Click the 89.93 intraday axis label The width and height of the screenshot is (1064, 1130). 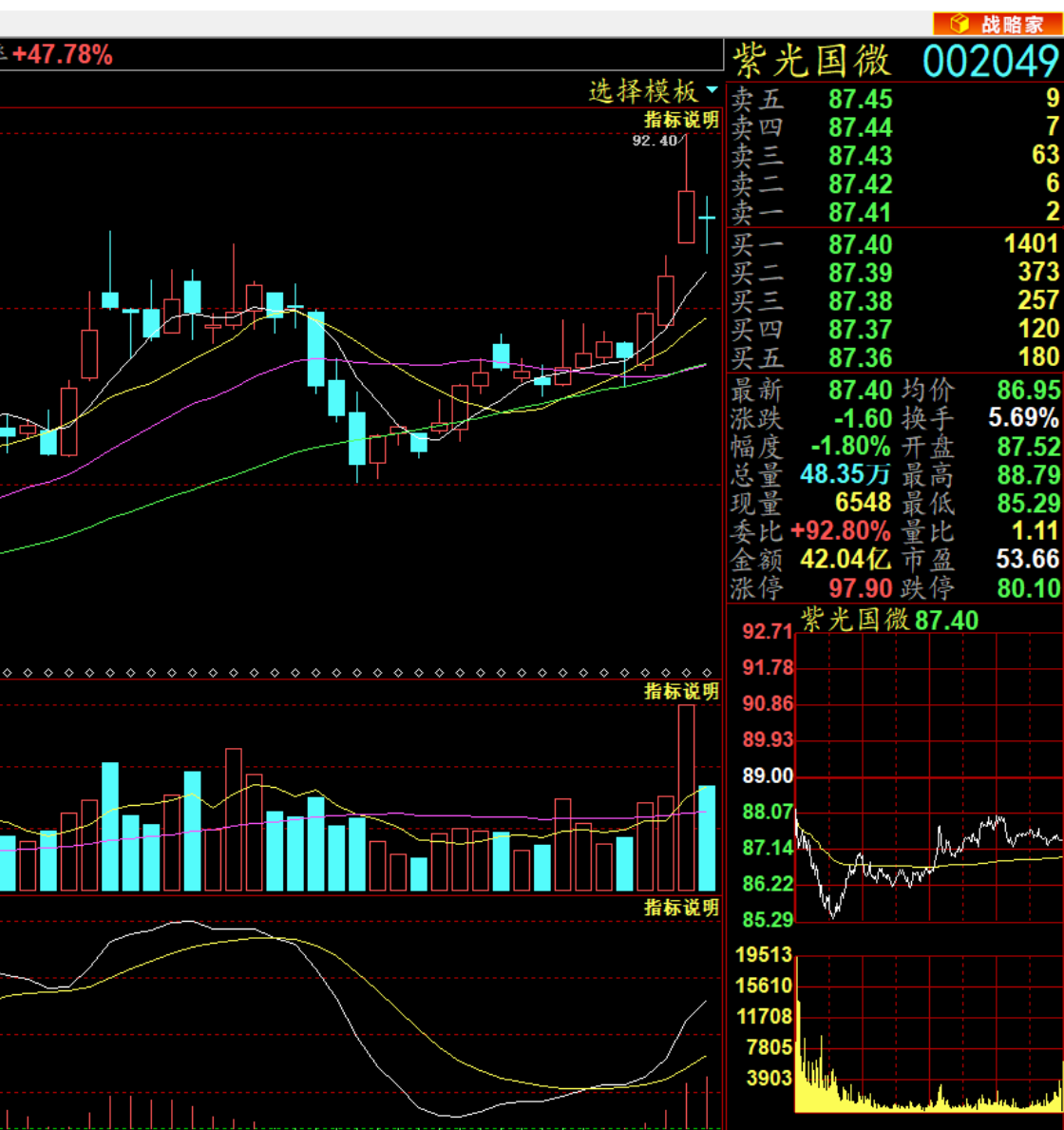pos(768,740)
